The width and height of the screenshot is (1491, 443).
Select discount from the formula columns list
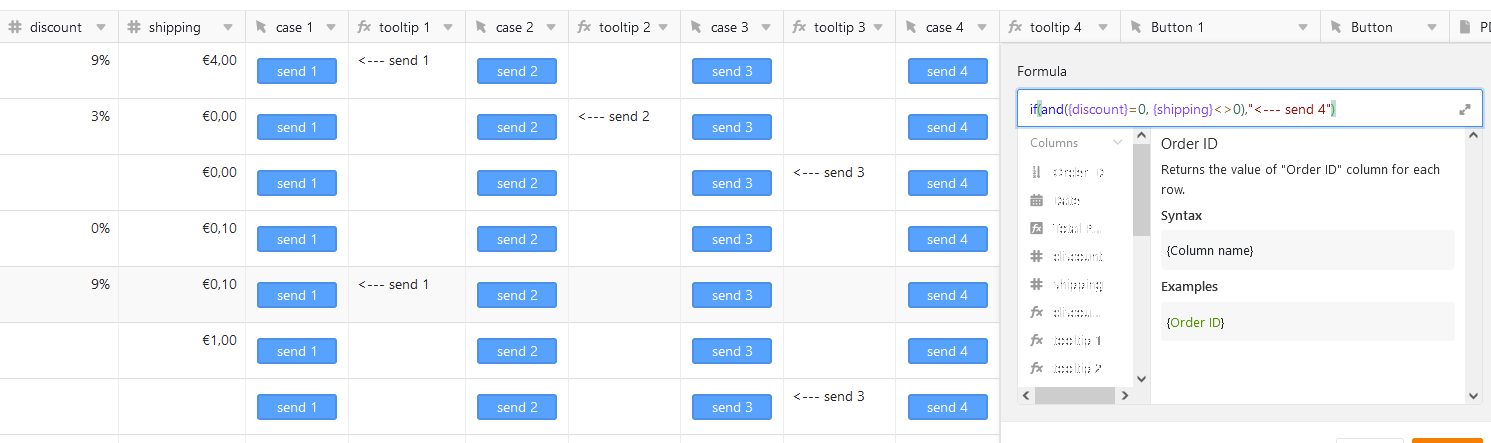pos(1077,256)
